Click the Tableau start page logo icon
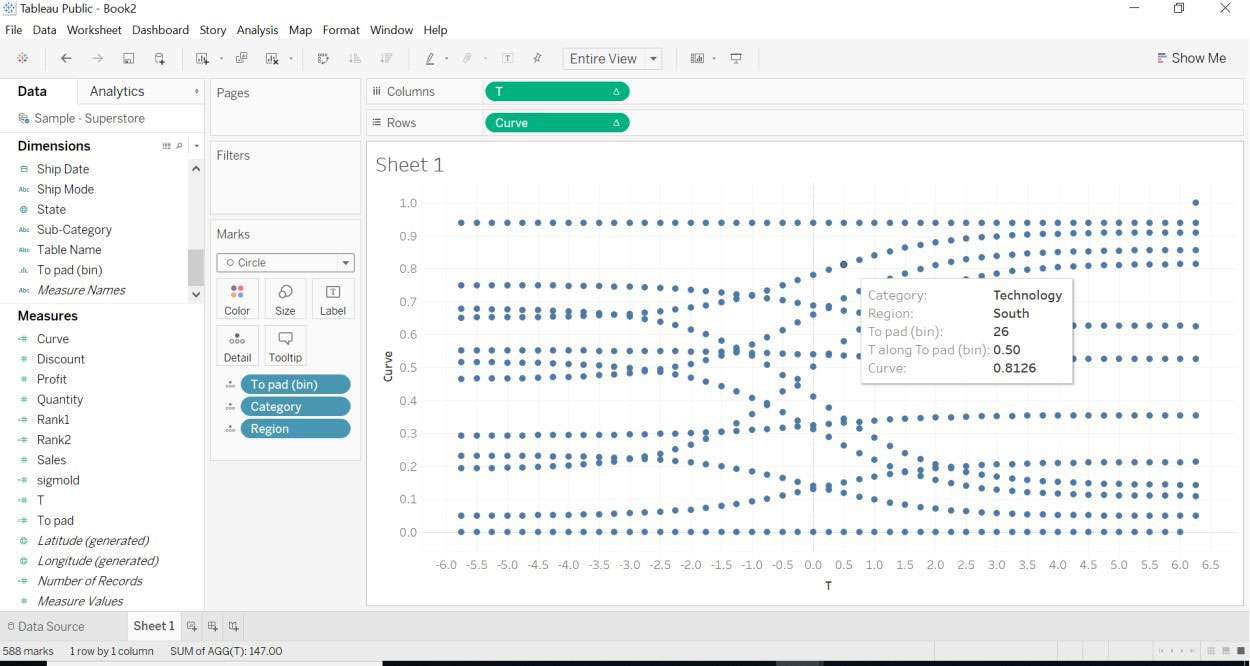 (x=22, y=58)
